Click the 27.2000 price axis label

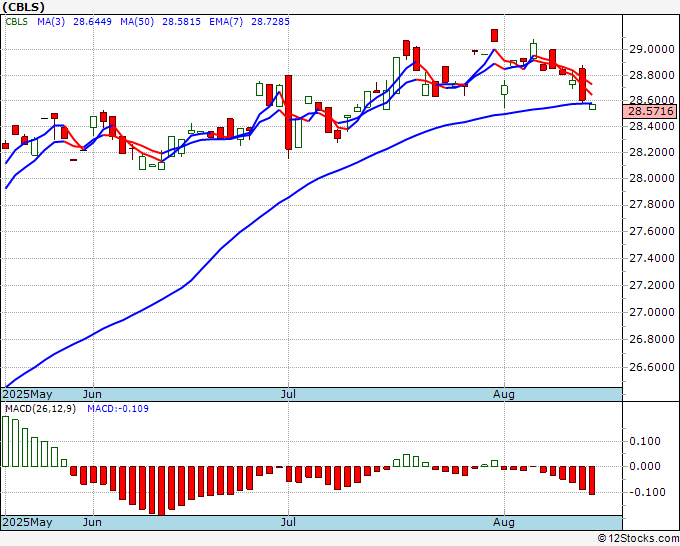pyautogui.click(x=651, y=285)
